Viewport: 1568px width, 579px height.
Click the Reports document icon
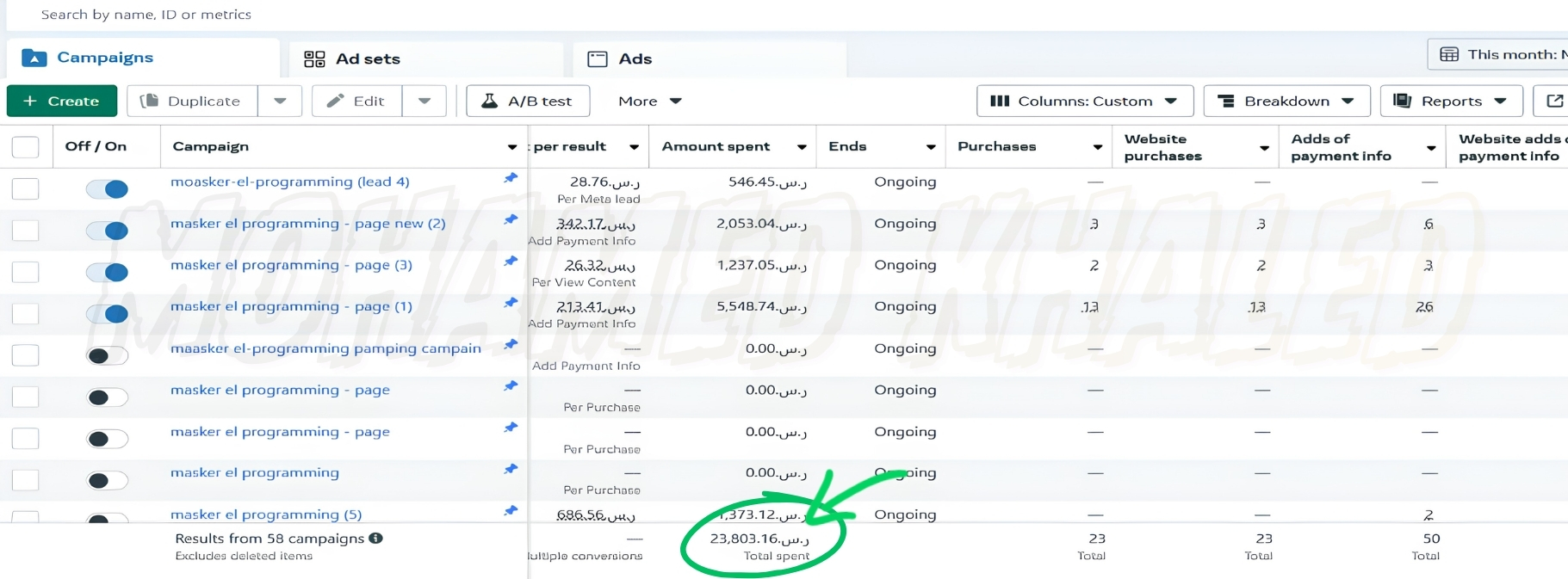(1402, 101)
